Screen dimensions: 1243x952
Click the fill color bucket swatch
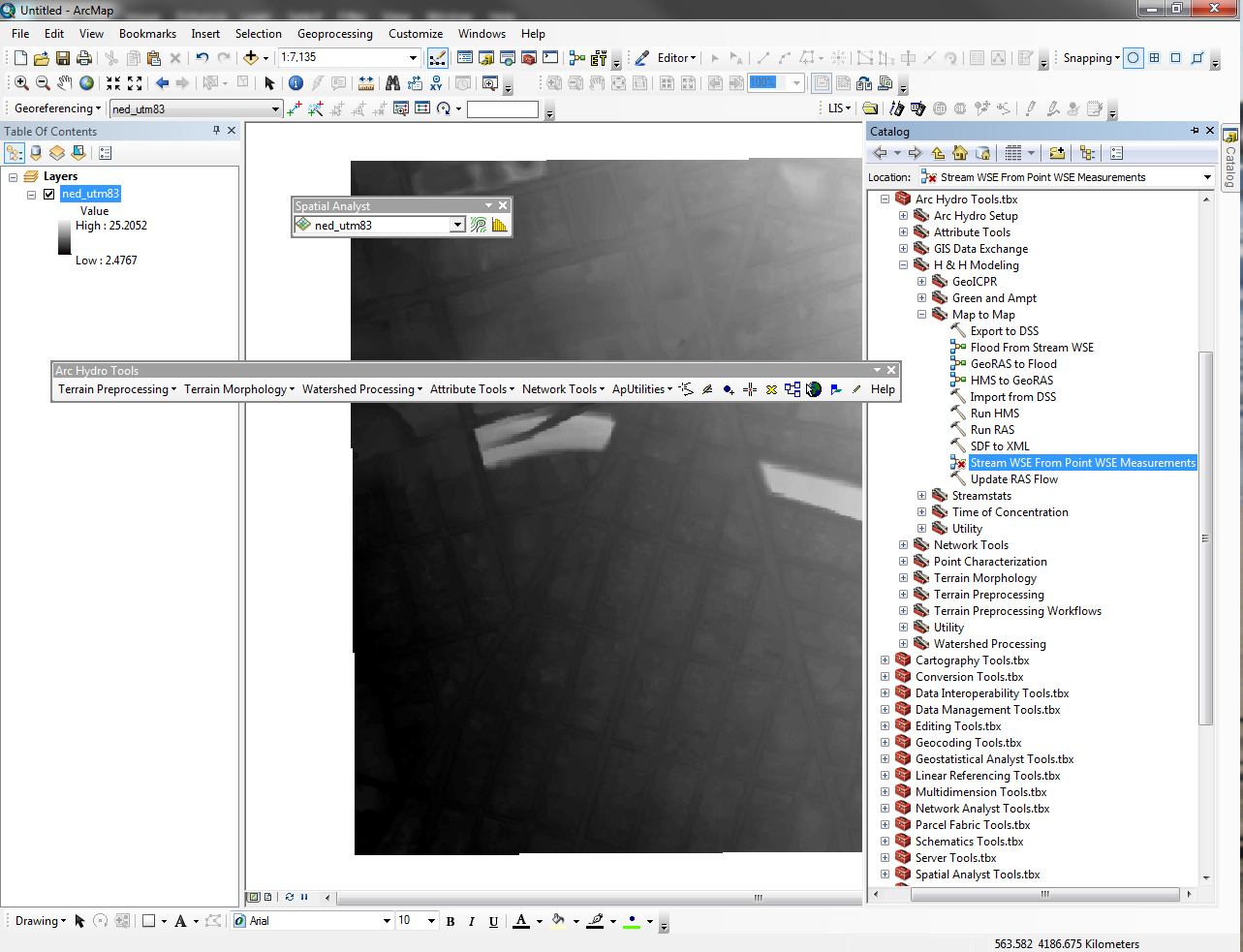click(558, 921)
